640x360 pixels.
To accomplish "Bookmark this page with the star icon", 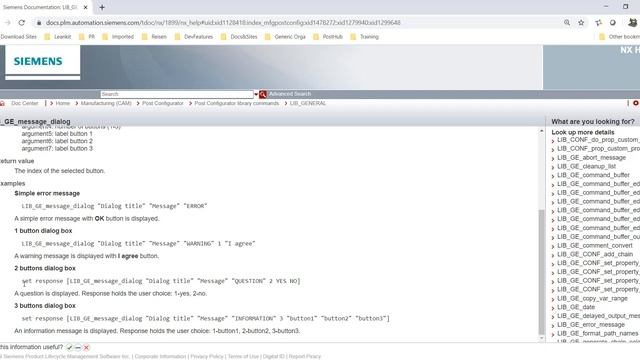I will 581,22.
